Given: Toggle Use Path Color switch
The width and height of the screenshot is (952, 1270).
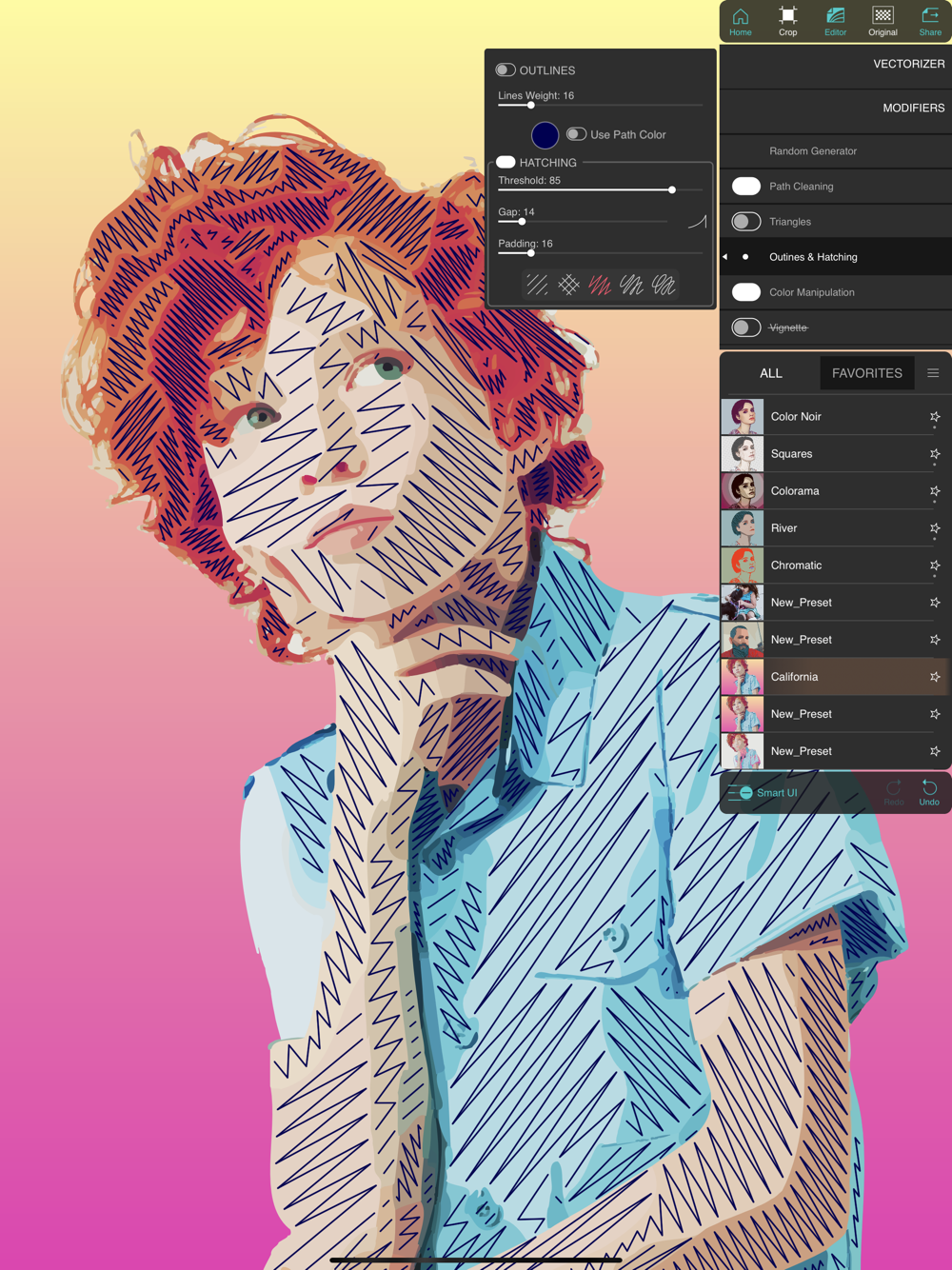Looking at the screenshot, I should [x=576, y=134].
